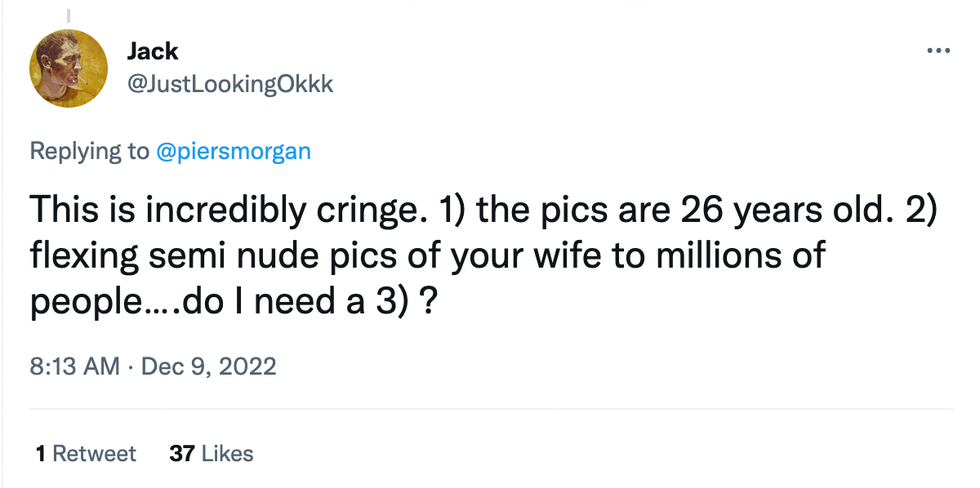This screenshot has width=980, height=488.
Task: Open the profile via display name Jack
Action: pos(152,52)
